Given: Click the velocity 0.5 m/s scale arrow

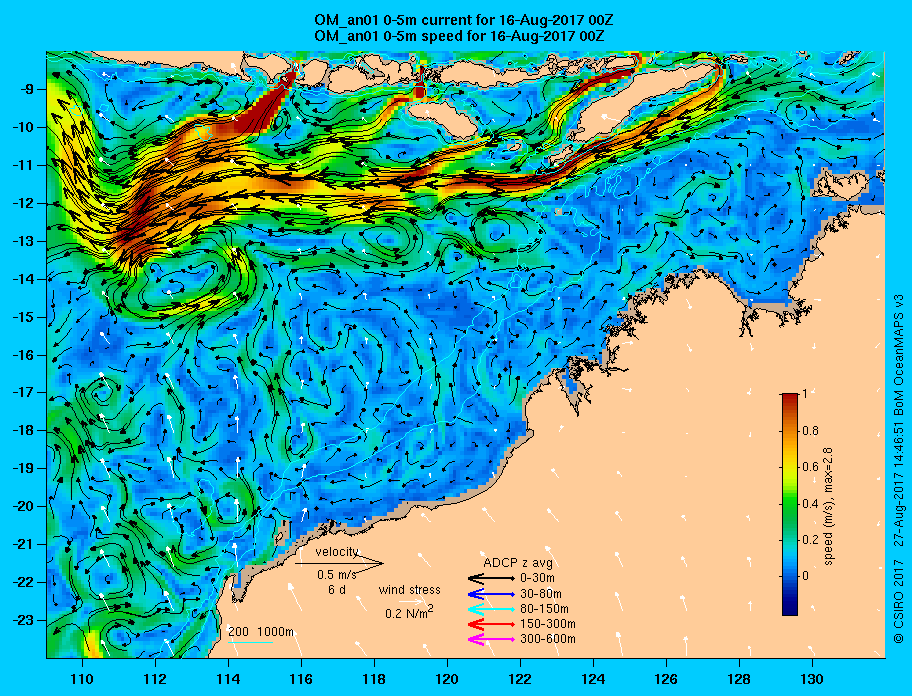Looking at the screenshot, I should (339, 563).
